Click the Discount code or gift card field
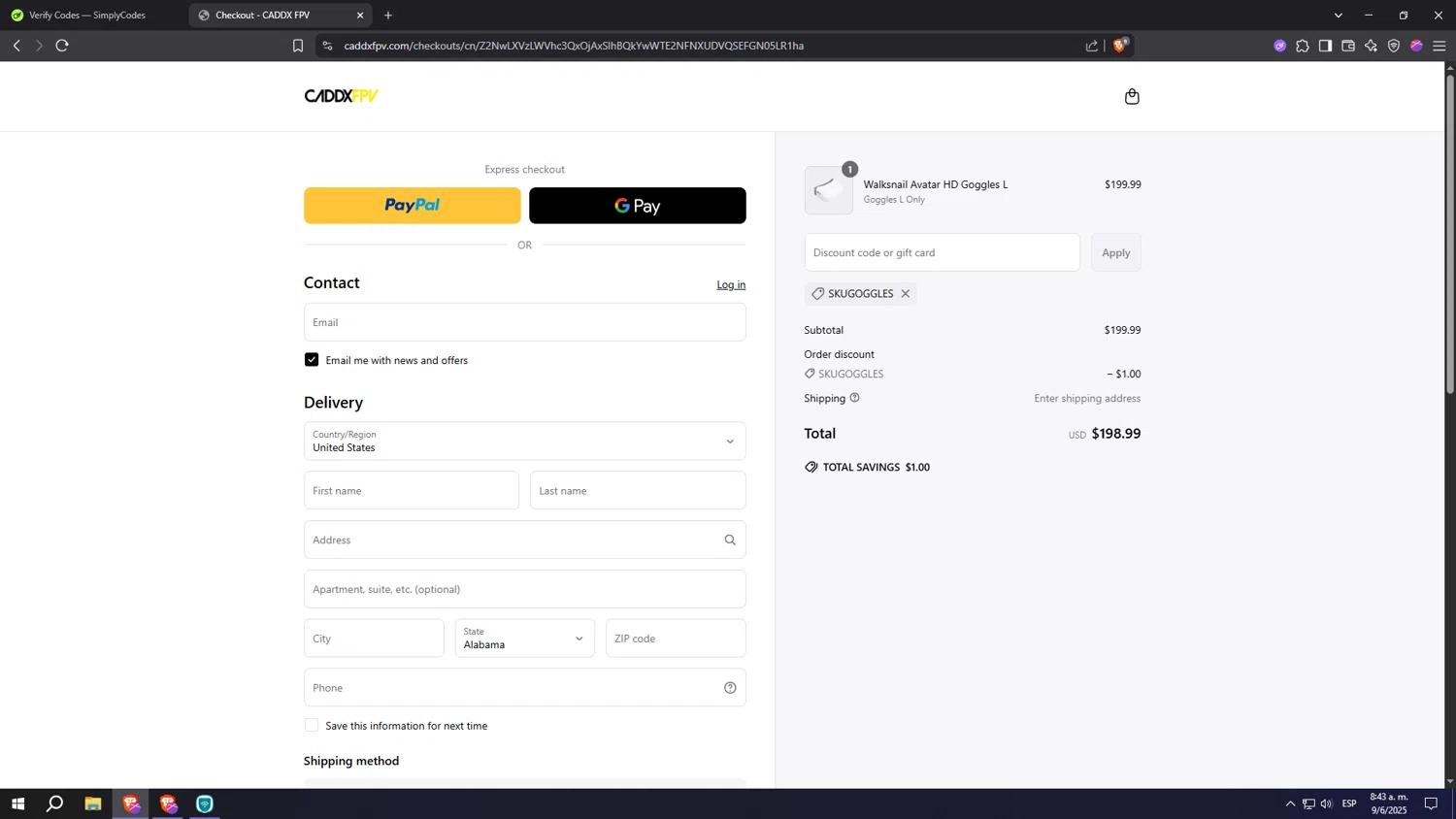 942,252
